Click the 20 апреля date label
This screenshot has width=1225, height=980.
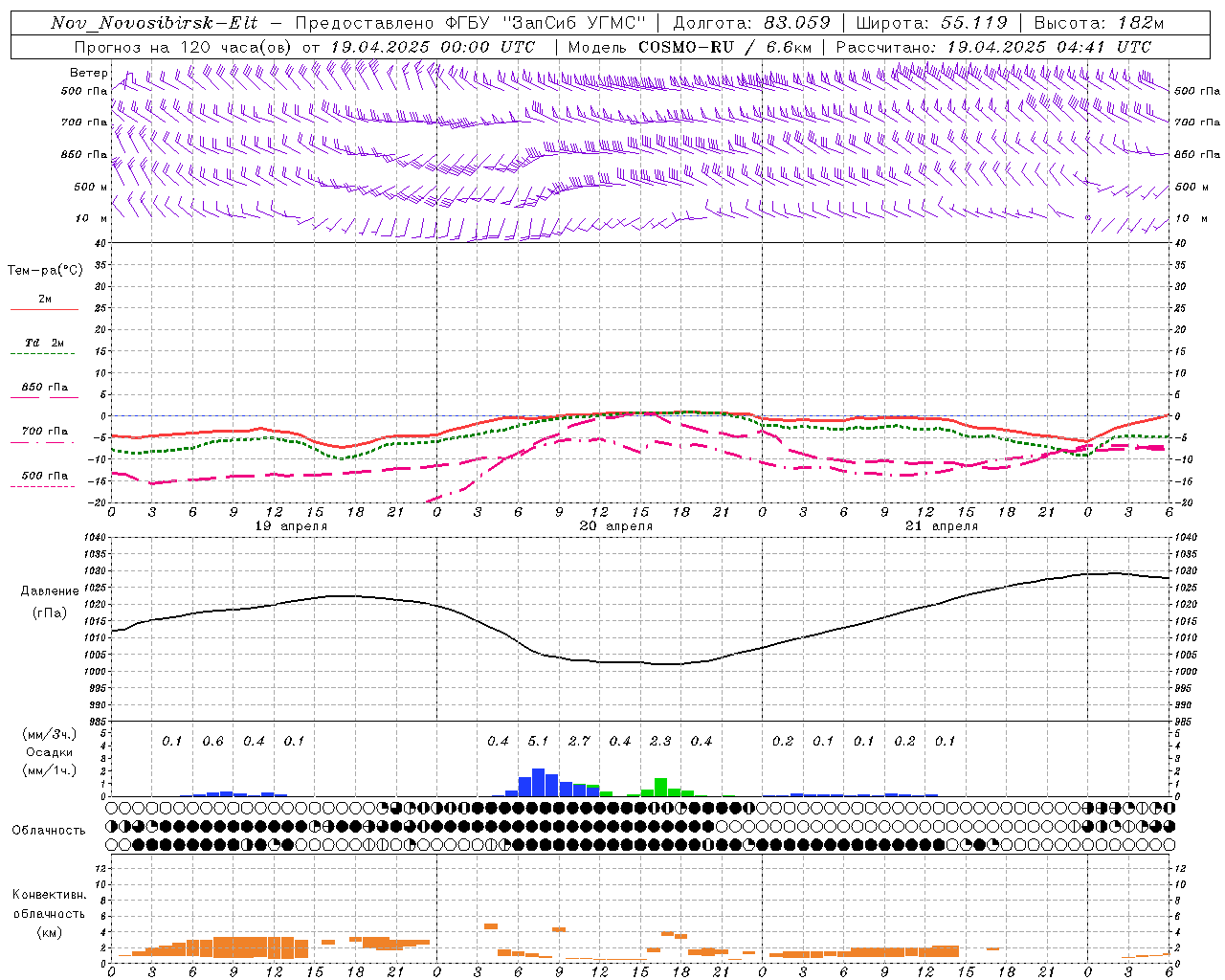[x=616, y=526]
